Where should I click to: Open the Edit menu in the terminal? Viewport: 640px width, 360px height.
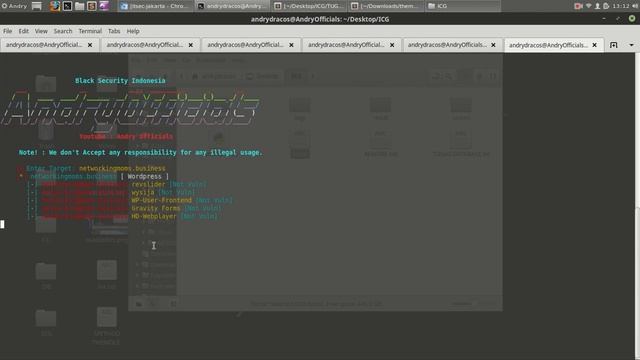pos(24,31)
